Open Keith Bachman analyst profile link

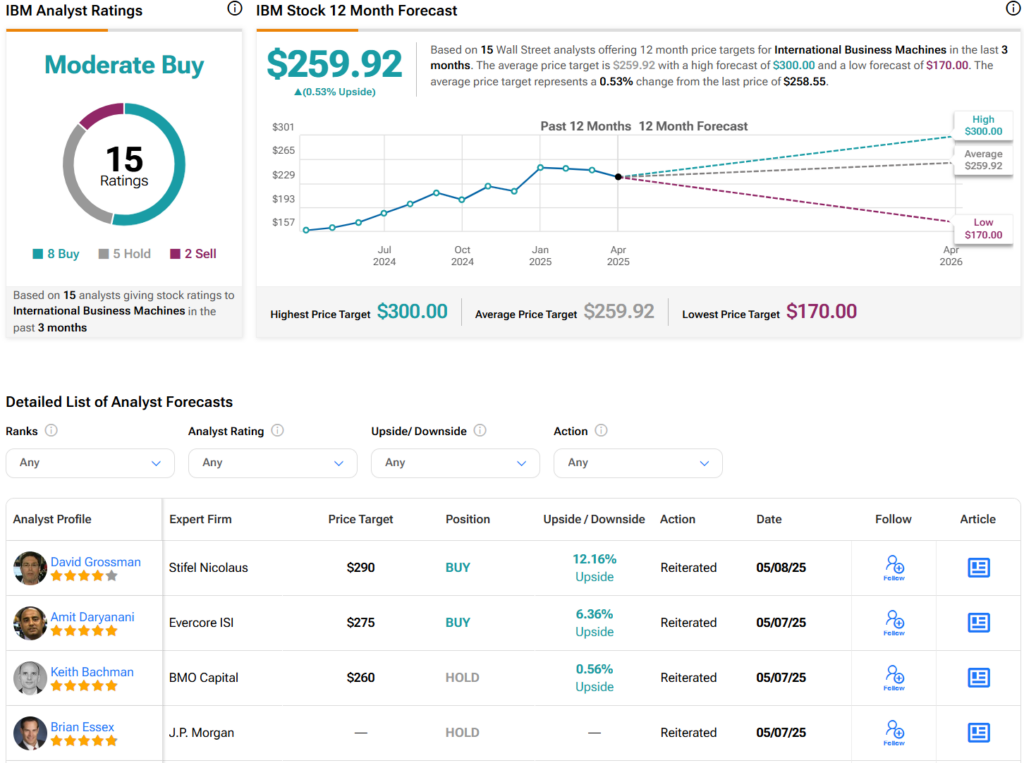pyautogui.click(x=92, y=671)
